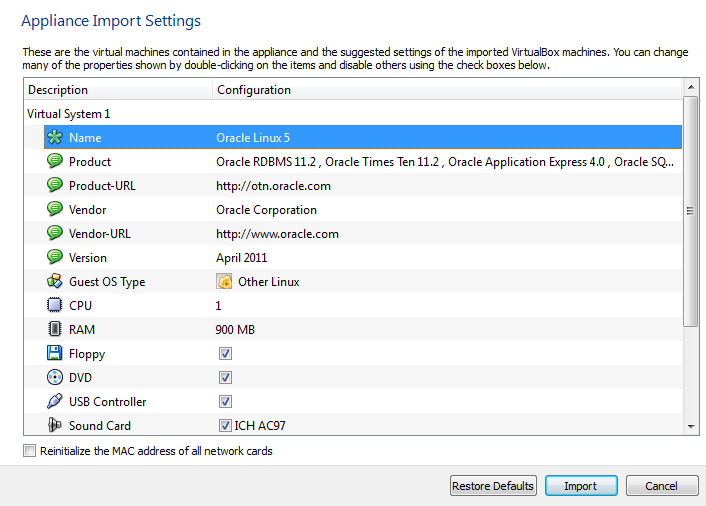Click the Floppy disk icon

tap(55, 354)
